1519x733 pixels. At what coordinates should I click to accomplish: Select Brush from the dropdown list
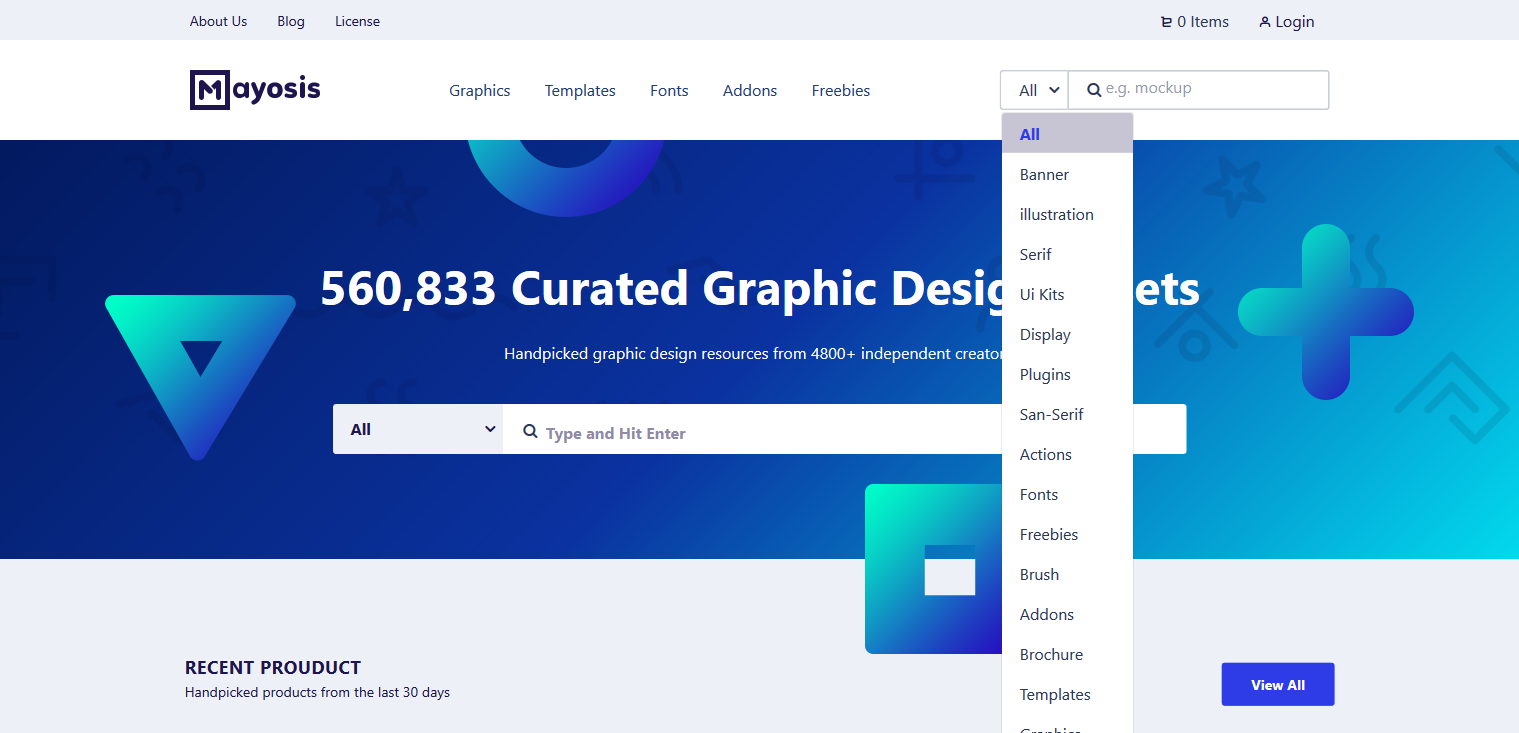(x=1067, y=574)
